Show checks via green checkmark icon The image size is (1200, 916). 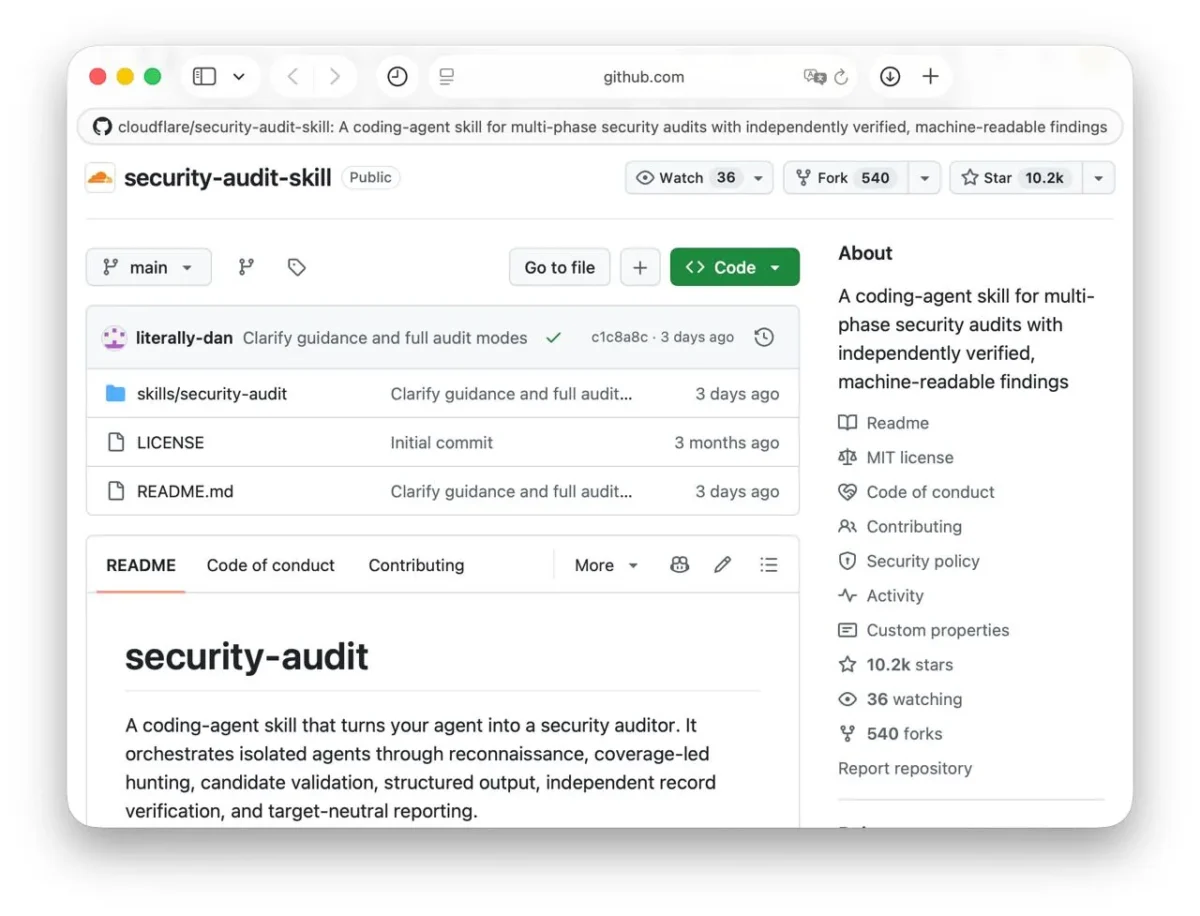(553, 338)
